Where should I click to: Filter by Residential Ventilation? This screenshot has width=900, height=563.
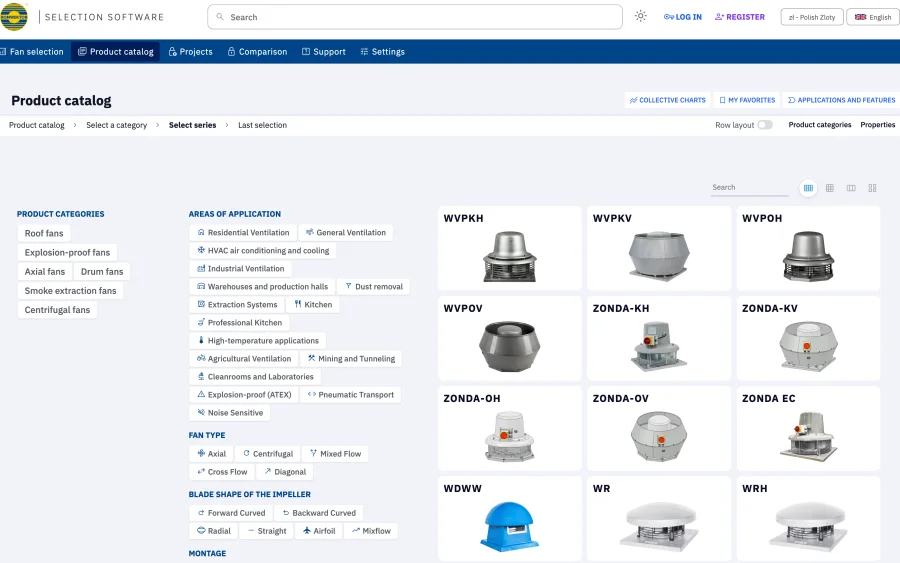[243, 232]
